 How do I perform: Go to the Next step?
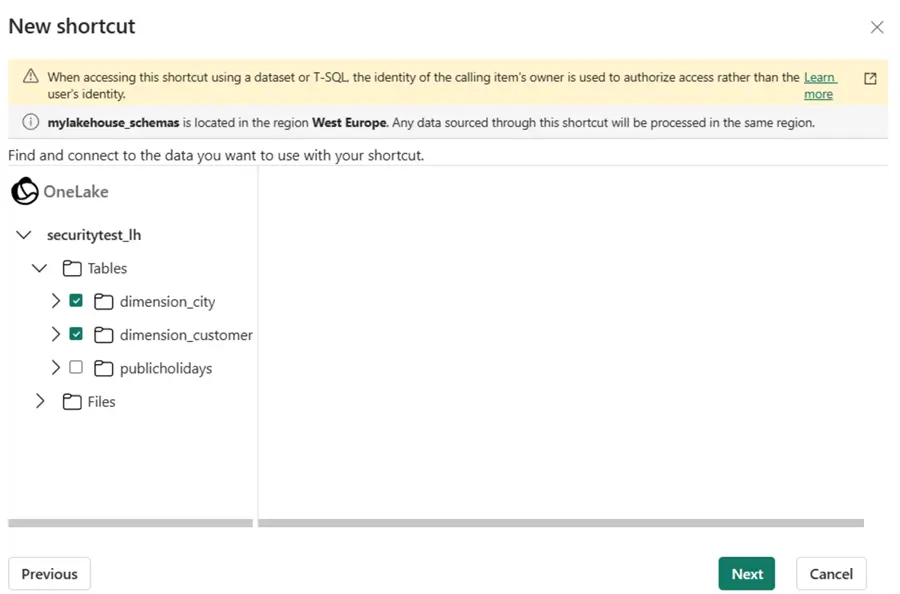[746, 573]
